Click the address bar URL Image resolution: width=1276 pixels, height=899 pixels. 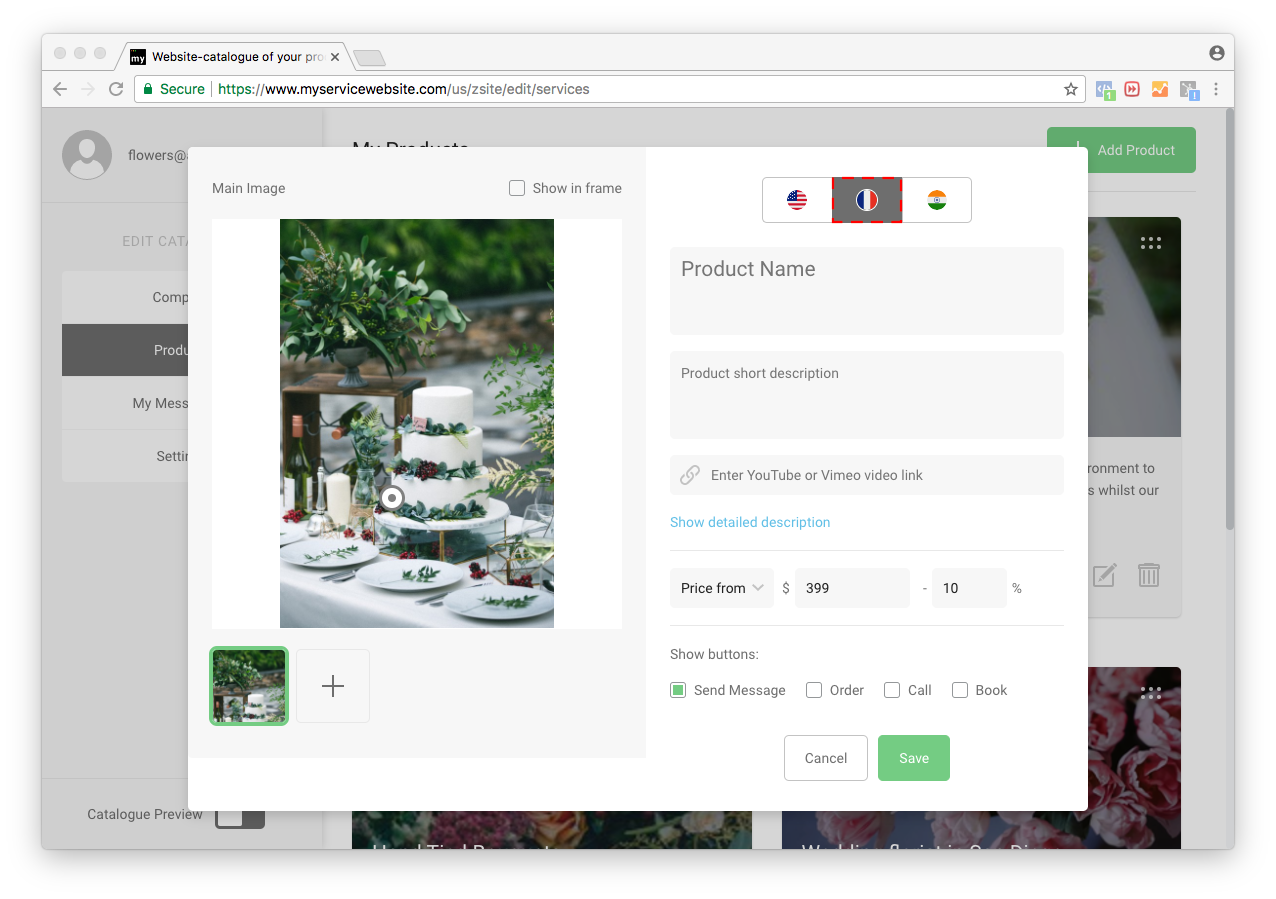(404, 89)
